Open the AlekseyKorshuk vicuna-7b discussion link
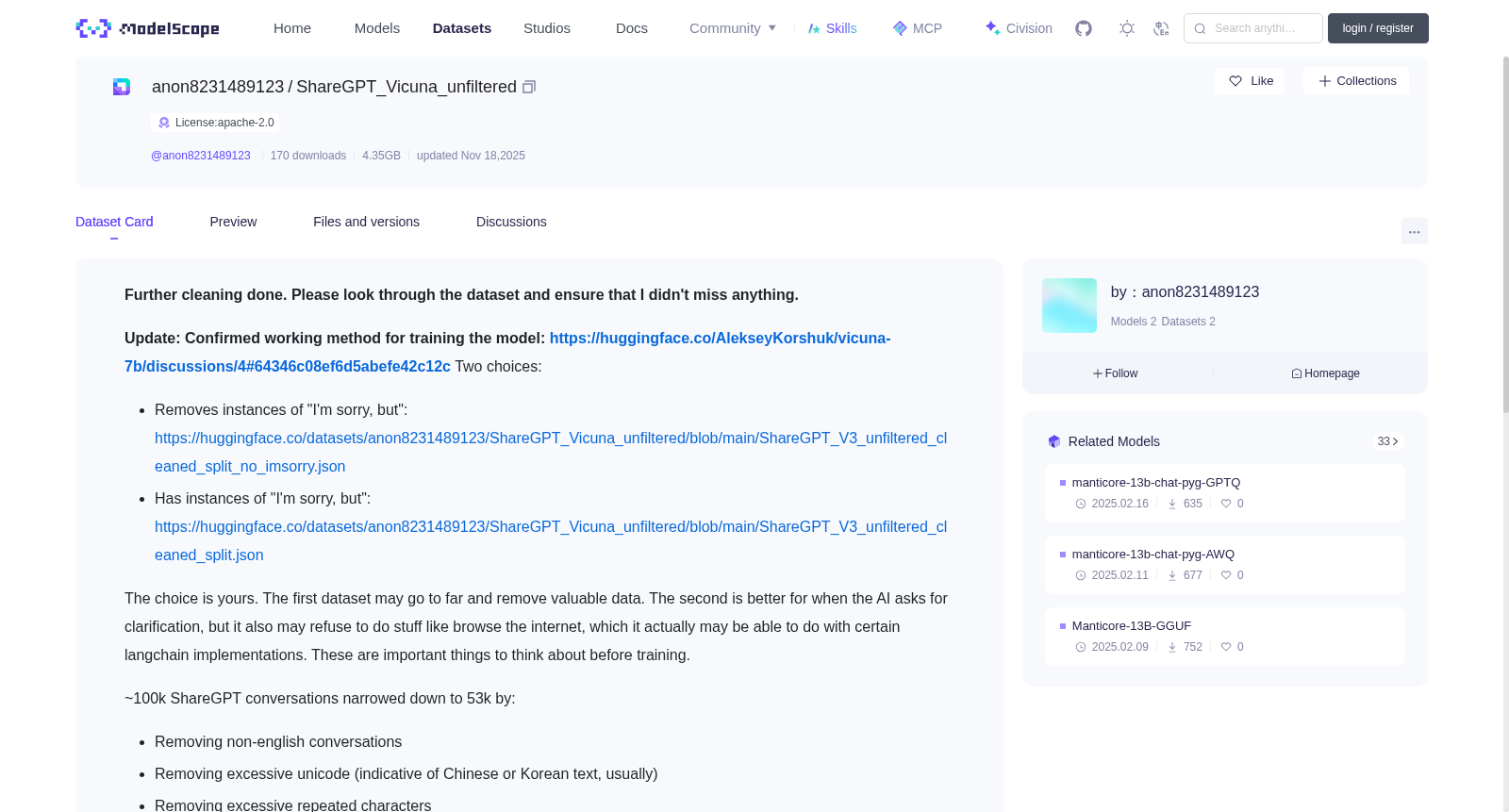The image size is (1509, 812). pos(507,352)
